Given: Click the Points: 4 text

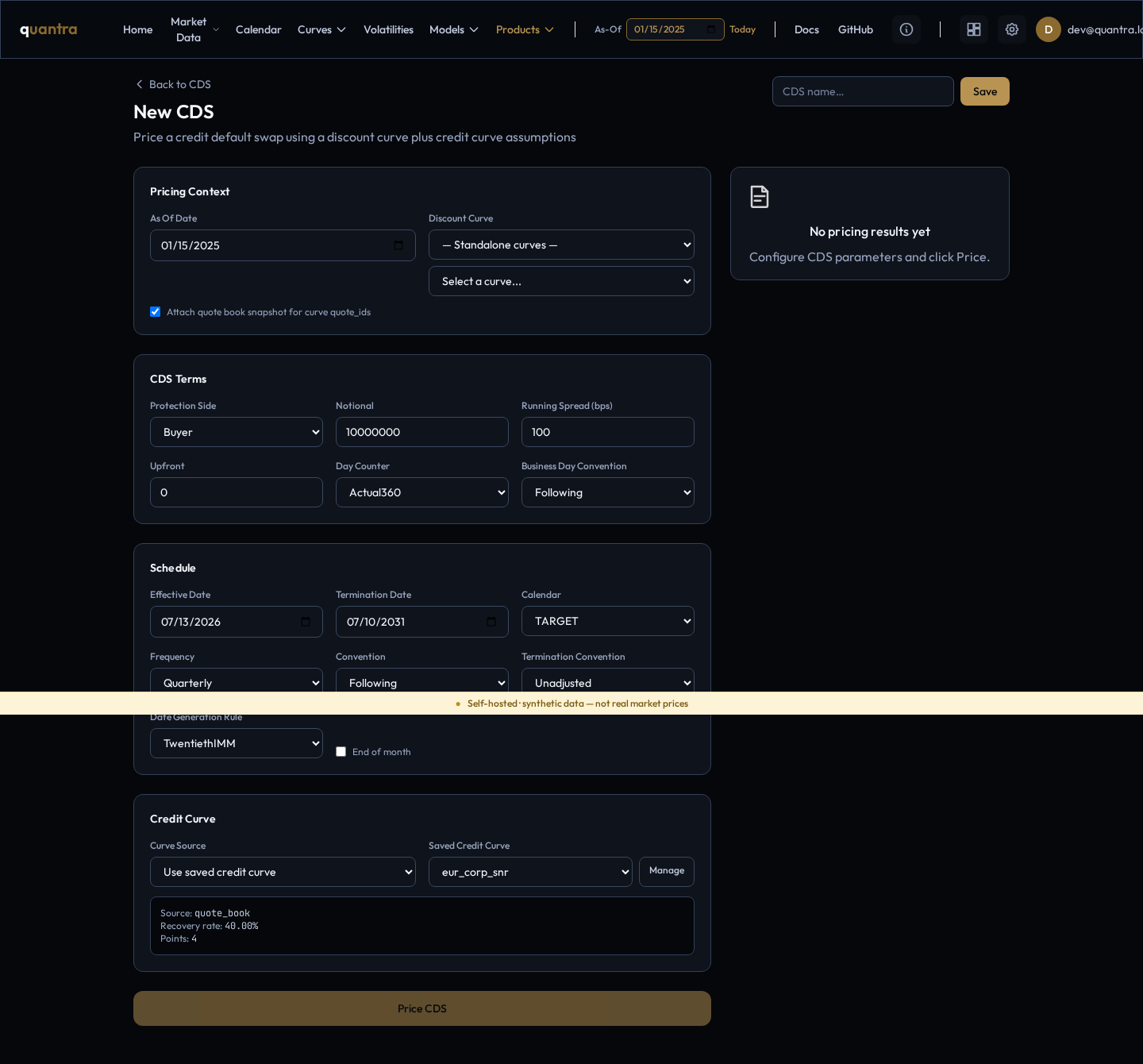Looking at the screenshot, I should [x=179, y=939].
